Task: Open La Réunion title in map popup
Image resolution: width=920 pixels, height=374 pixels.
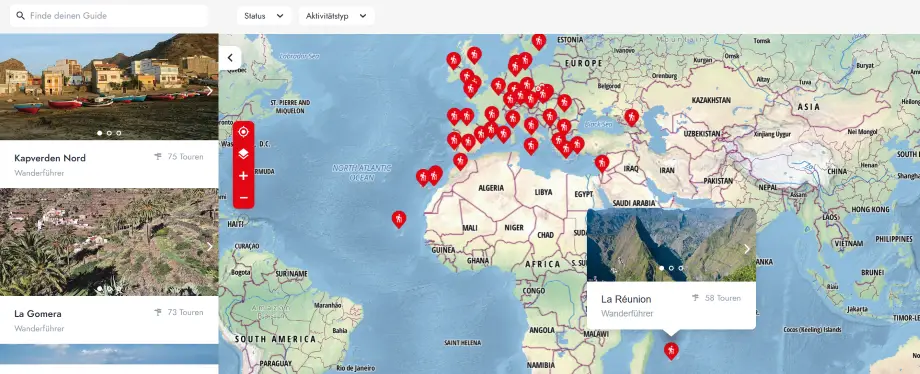Action: [626, 299]
